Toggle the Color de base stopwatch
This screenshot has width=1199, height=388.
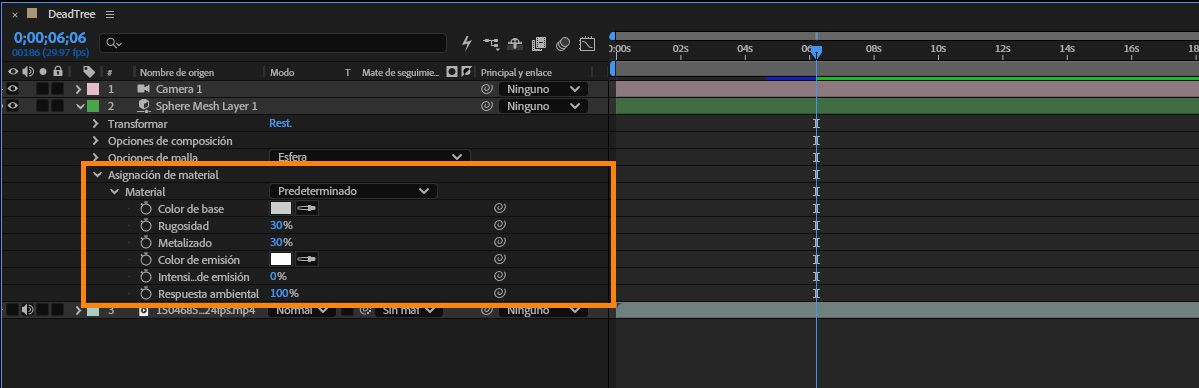146,208
